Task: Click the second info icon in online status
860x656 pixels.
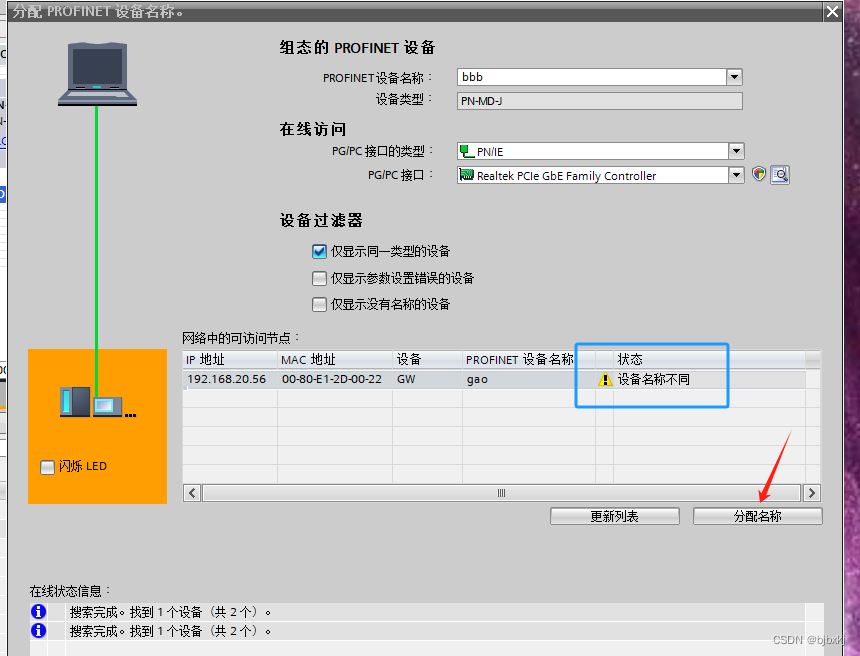Action: click(38, 631)
